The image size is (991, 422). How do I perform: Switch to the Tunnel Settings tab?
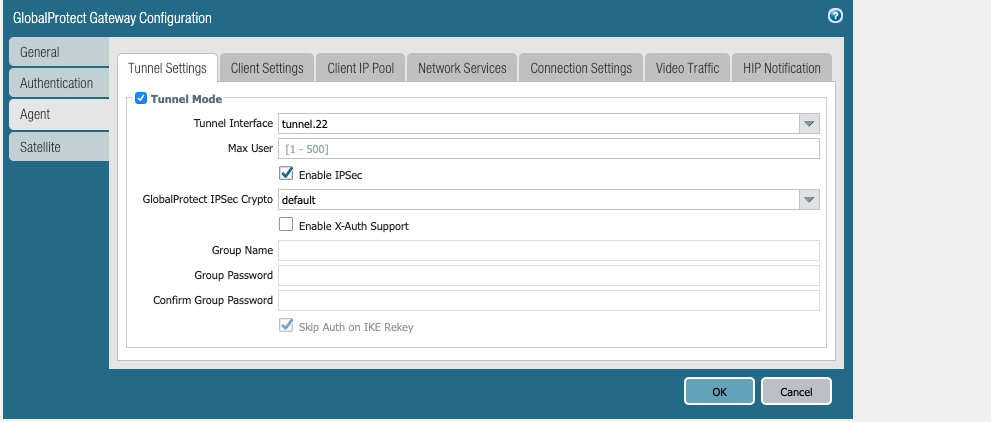167,68
